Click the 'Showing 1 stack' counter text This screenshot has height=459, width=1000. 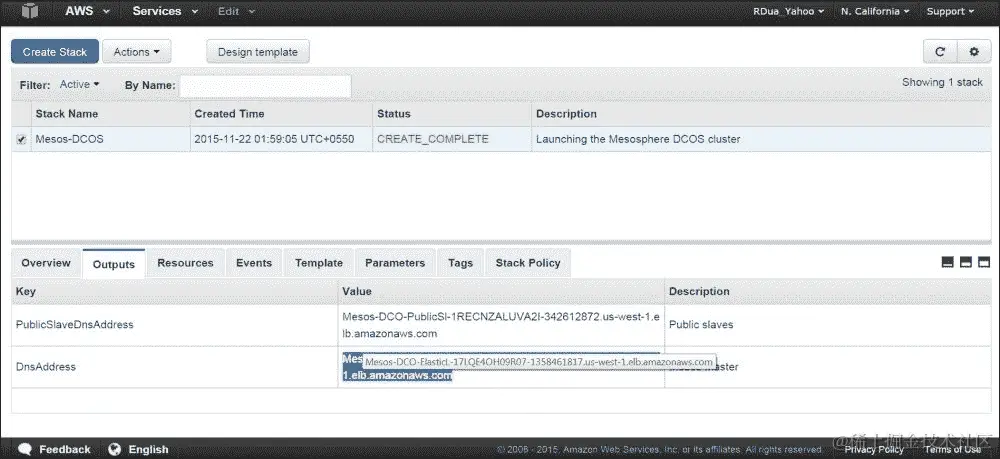point(942,82)
